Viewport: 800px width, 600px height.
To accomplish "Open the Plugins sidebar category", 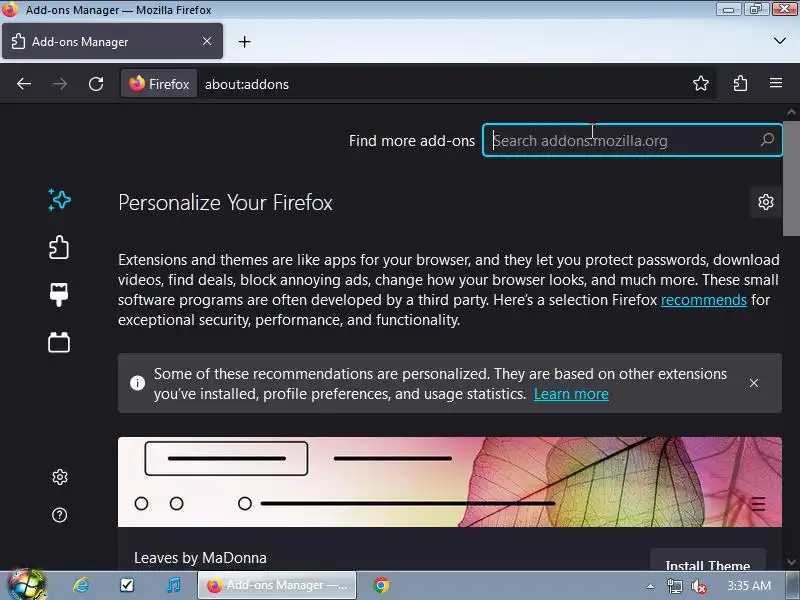I will click(x=59, y=342).
